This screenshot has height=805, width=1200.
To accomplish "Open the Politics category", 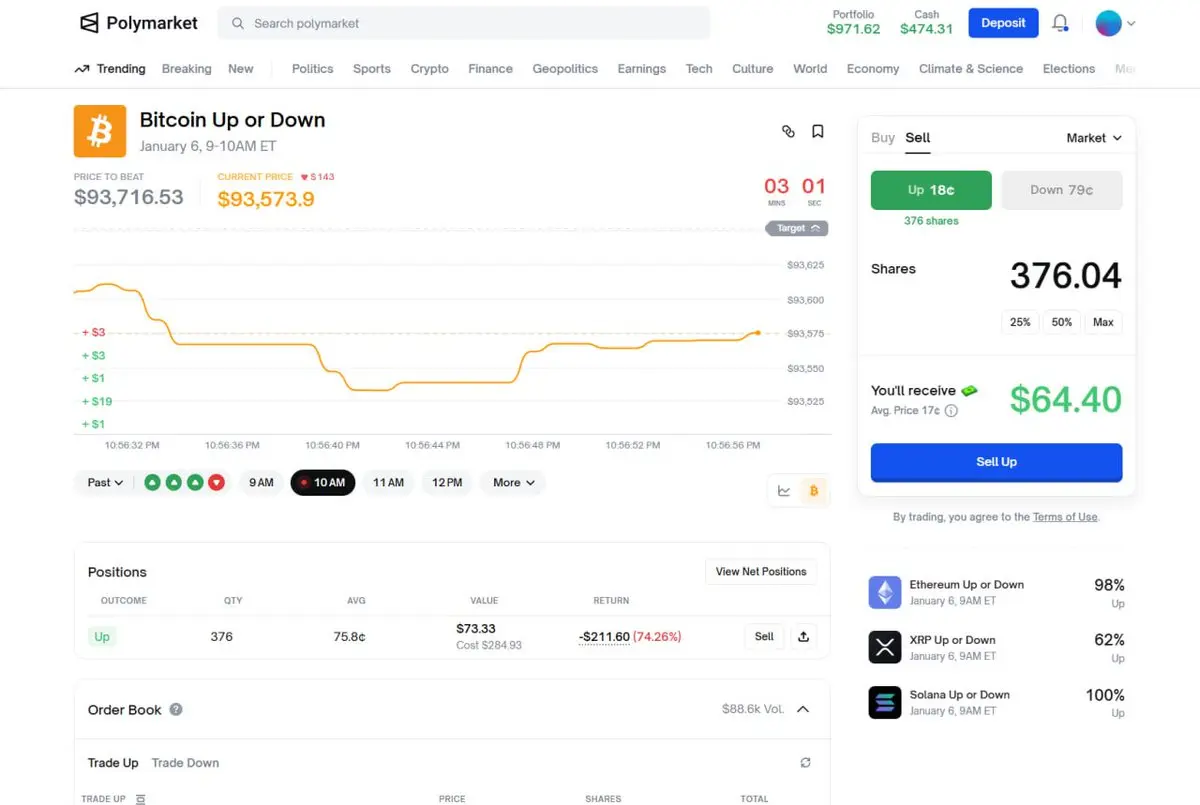I will (x=313, y=69).
